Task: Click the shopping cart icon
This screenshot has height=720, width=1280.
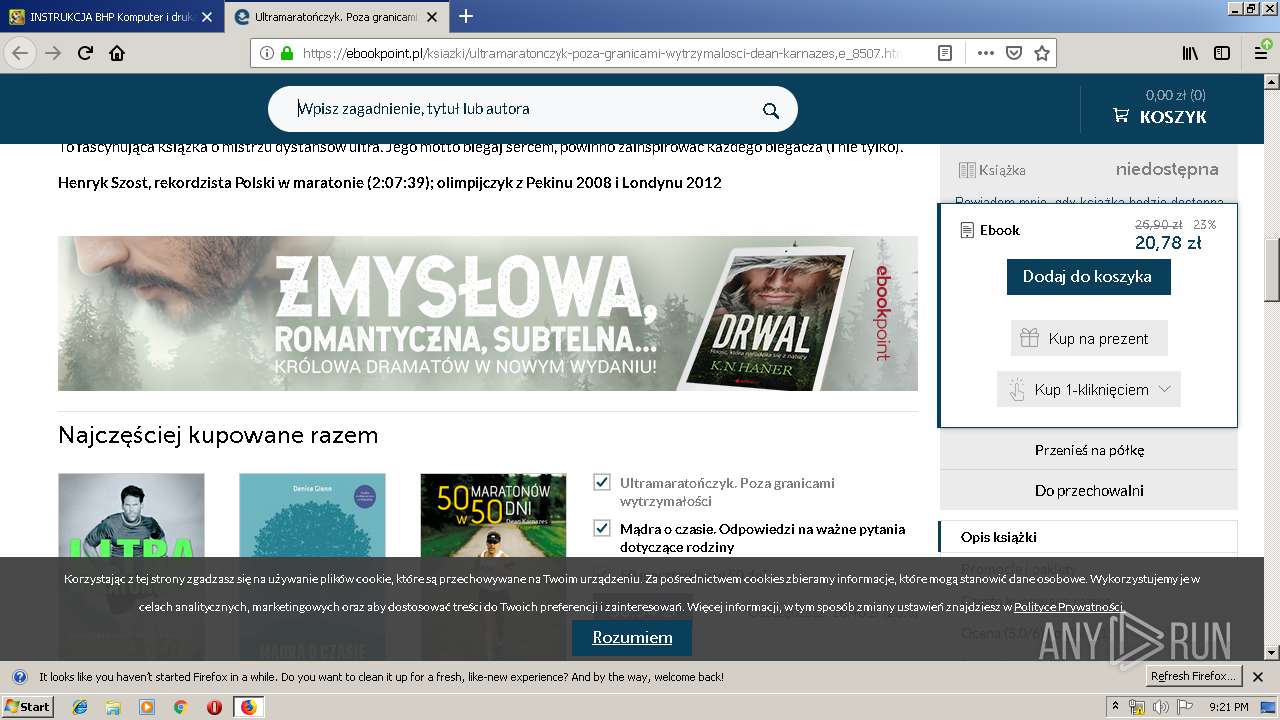Action: tap(1121, 116)
